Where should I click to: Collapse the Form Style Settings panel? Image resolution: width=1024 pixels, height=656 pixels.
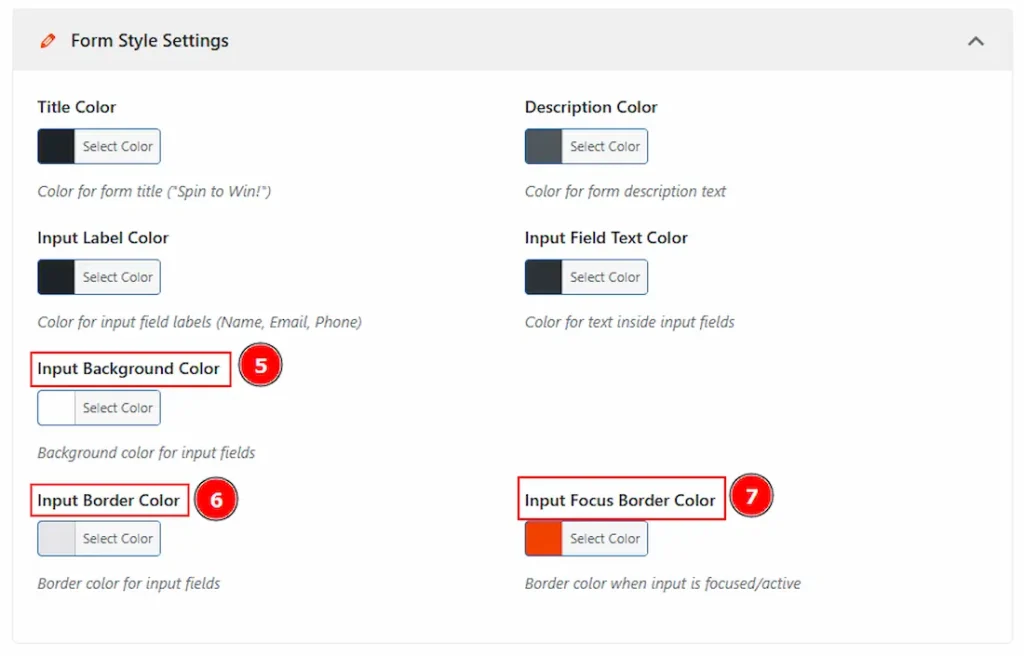pos(976,41)
